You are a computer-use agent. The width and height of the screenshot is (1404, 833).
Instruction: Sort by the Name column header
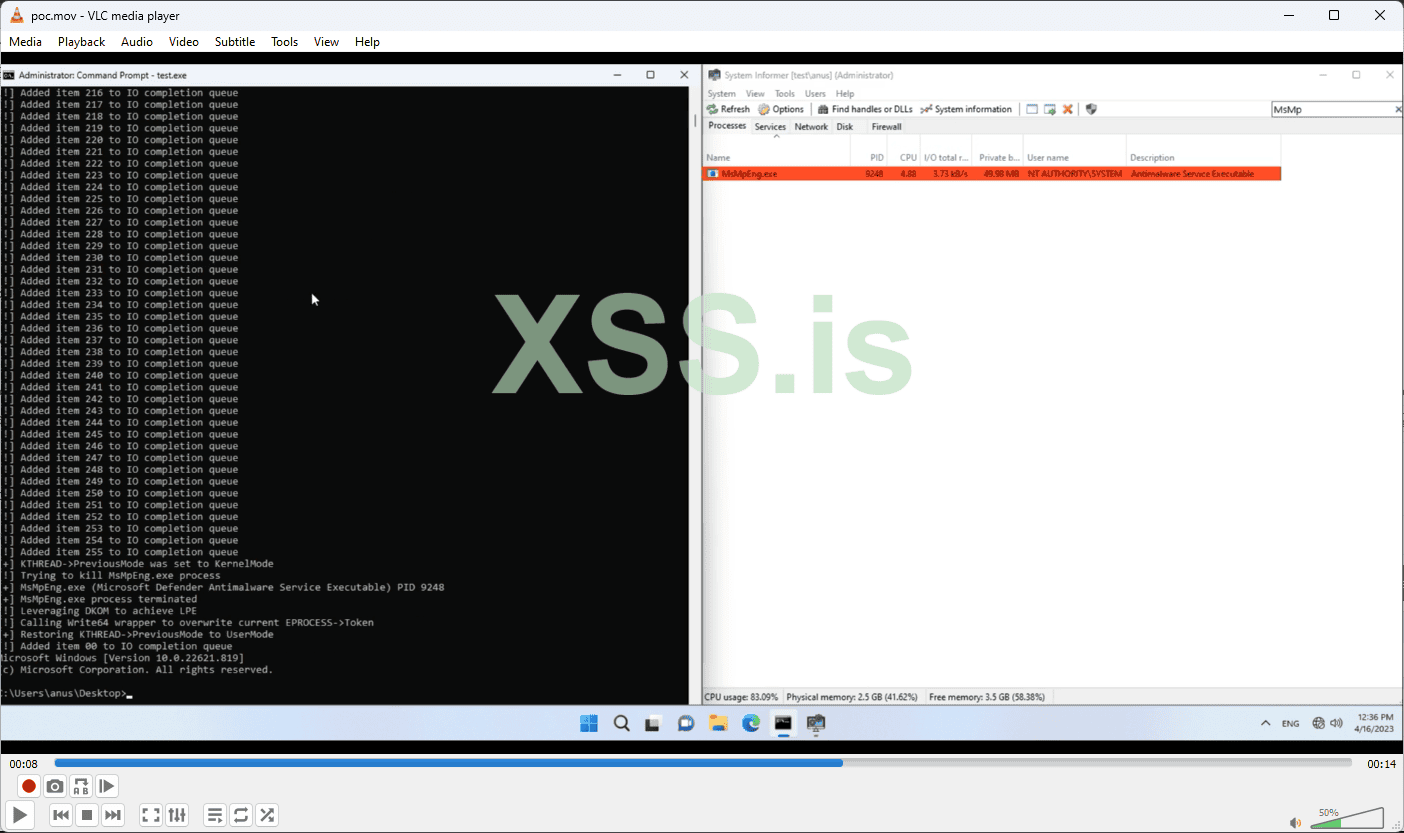click(777, 158)
